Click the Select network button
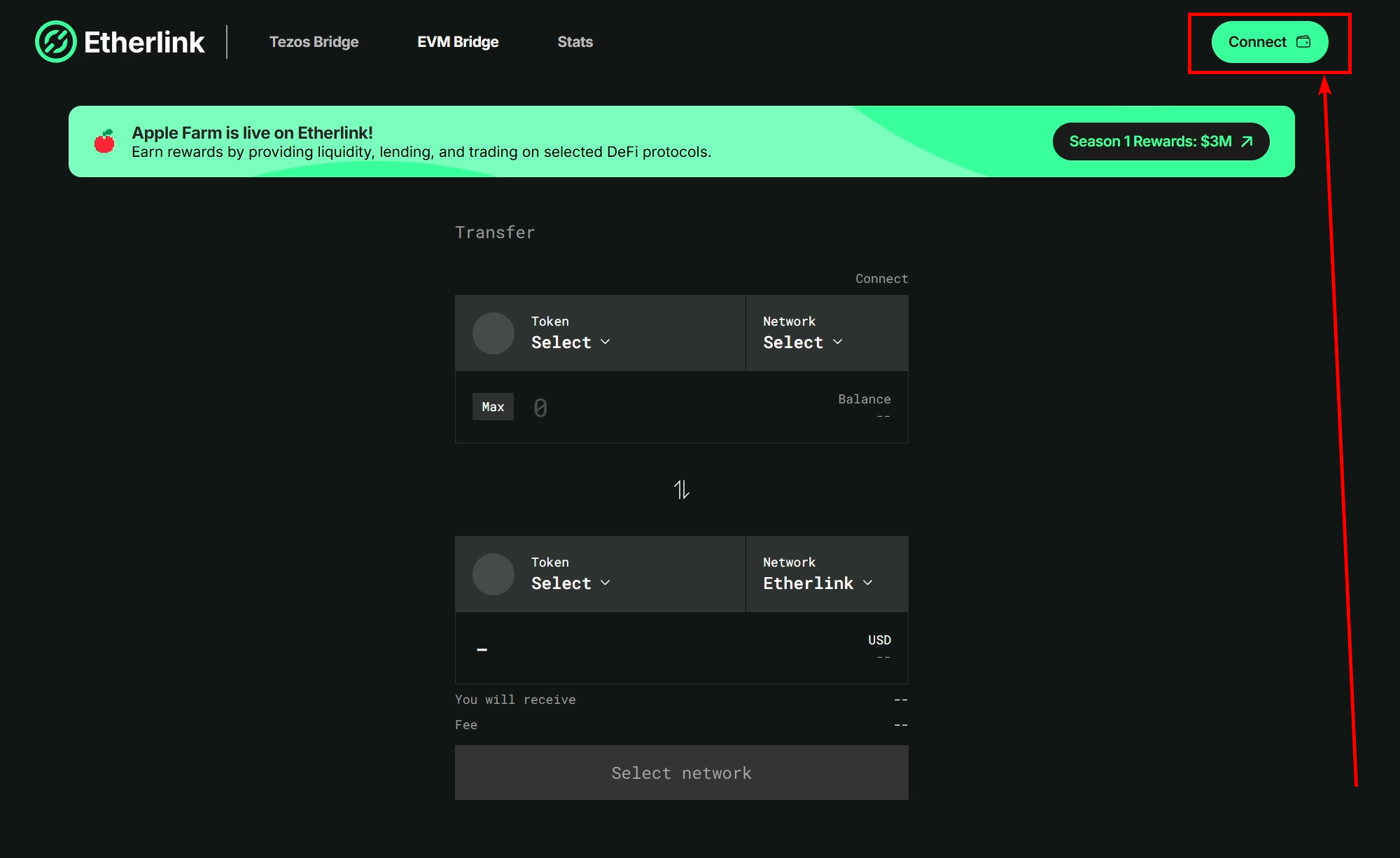Screen dimensions: 1400x858 (681, 773)
